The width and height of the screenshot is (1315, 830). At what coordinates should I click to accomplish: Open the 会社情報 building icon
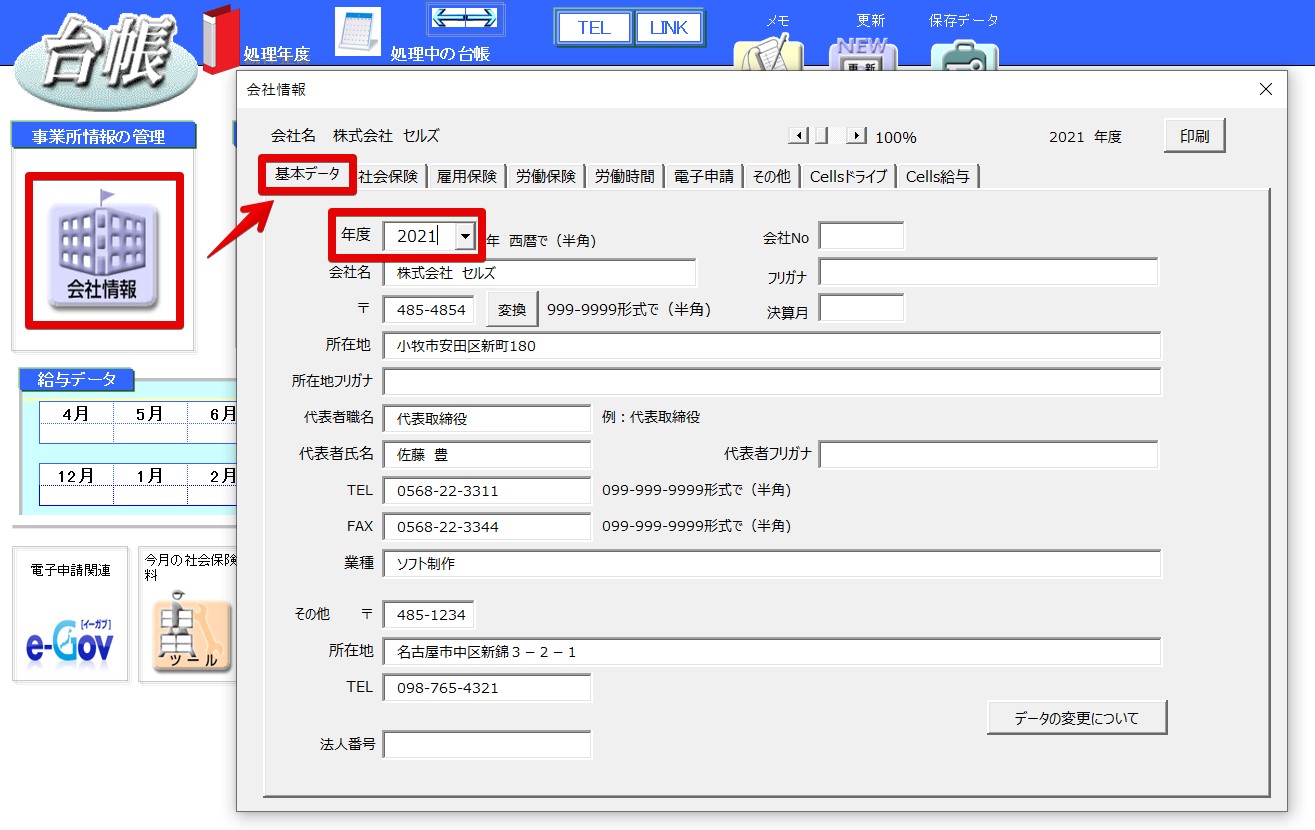click(x=104, y=251)
